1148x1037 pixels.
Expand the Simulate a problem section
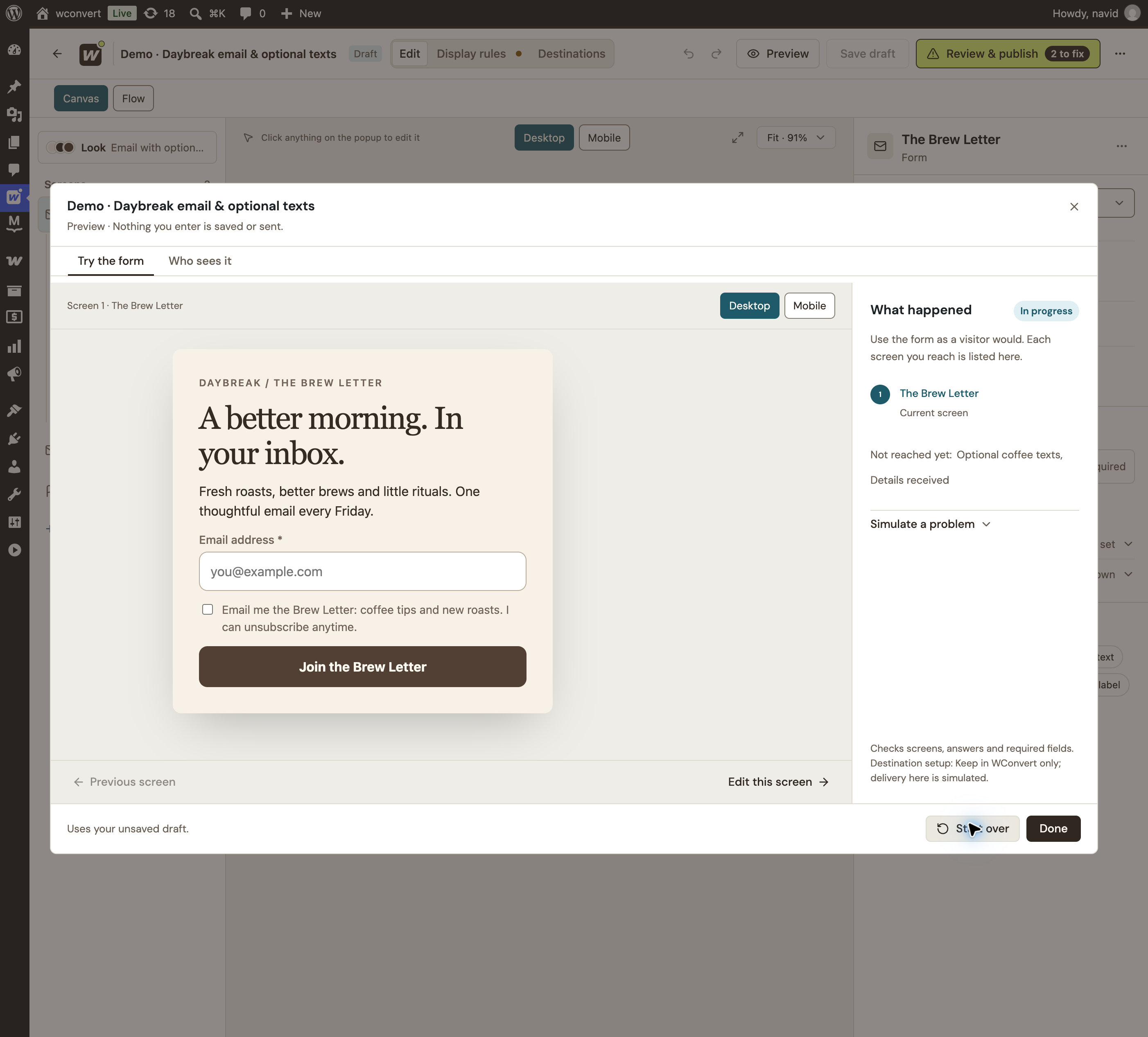coord(931,524)
